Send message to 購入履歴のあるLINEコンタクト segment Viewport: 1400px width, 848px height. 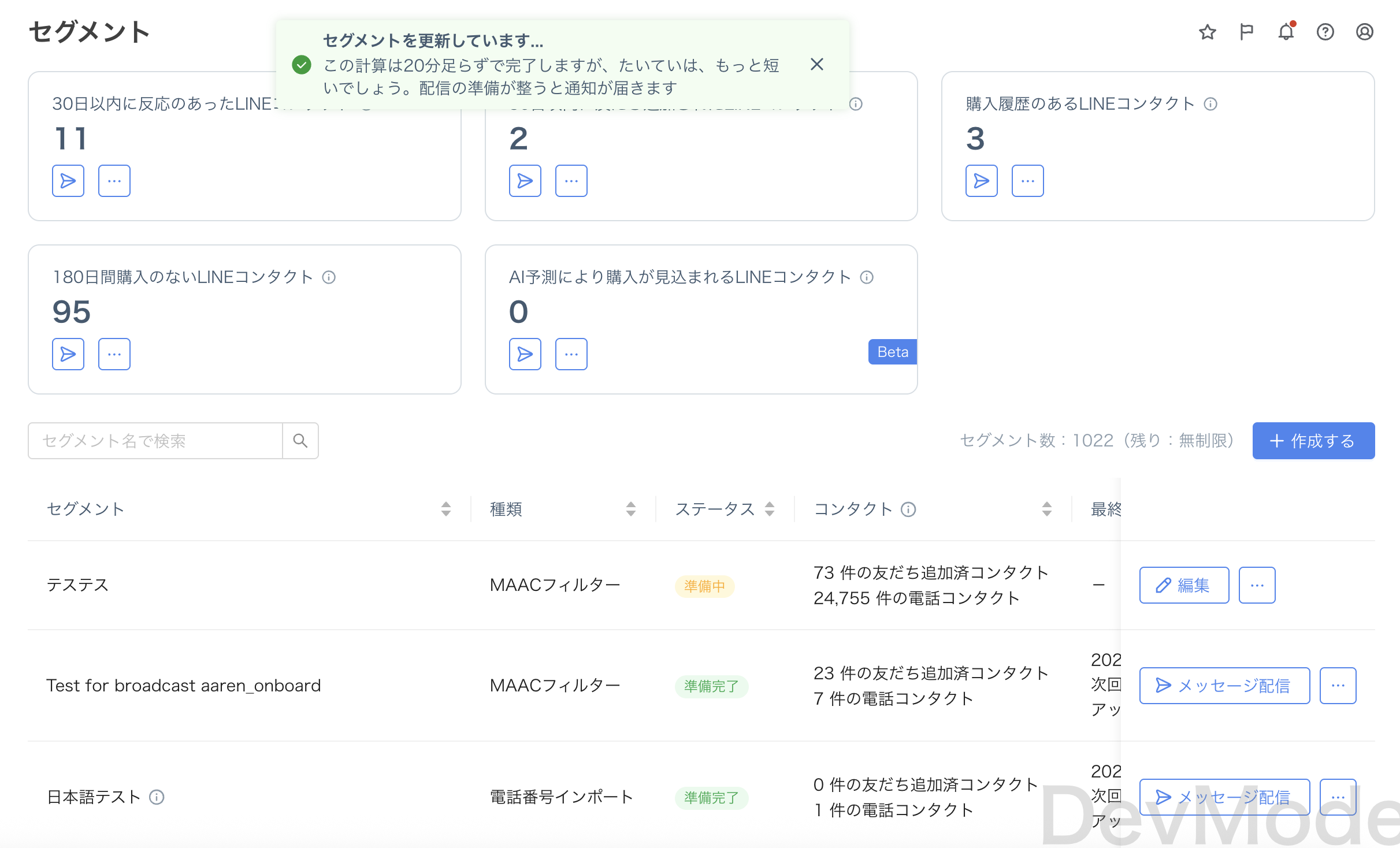point(981,181)
